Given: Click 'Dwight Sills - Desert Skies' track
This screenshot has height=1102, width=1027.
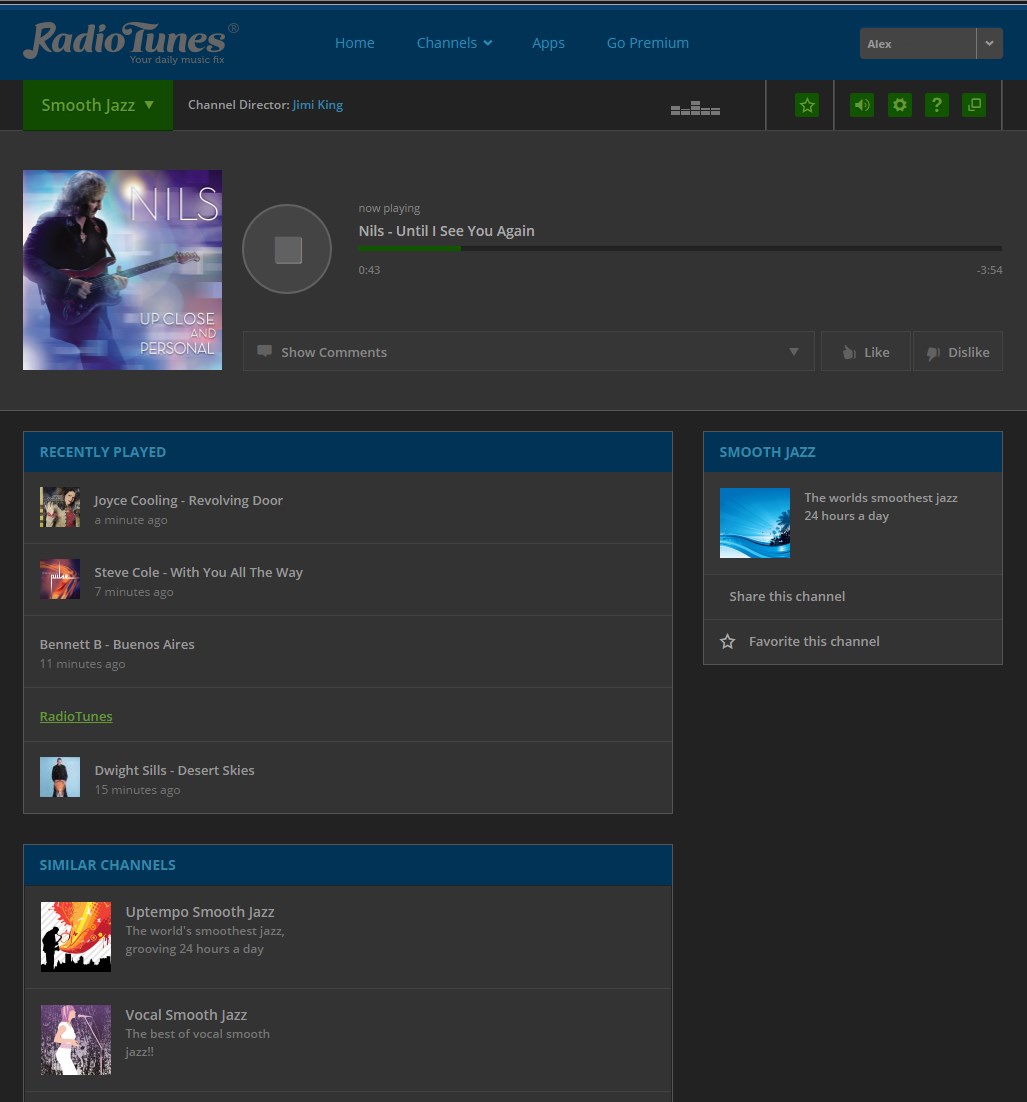Looking at the screenshot, I should 174,770.
